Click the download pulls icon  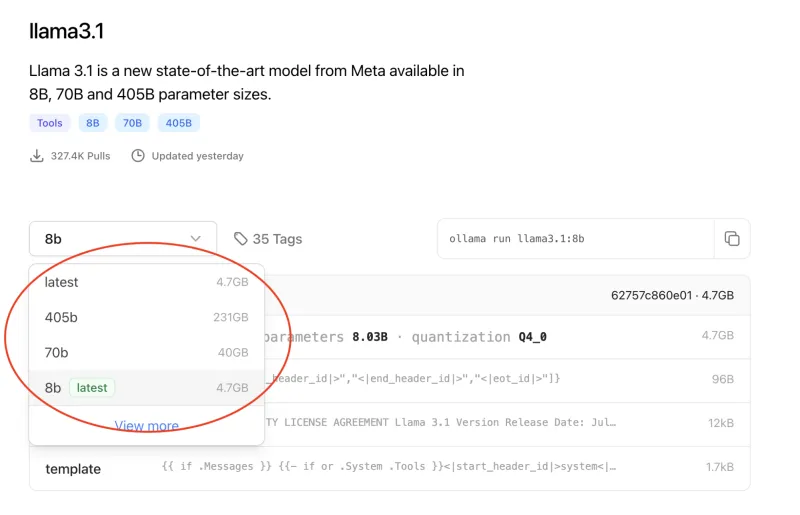point(37,156)
